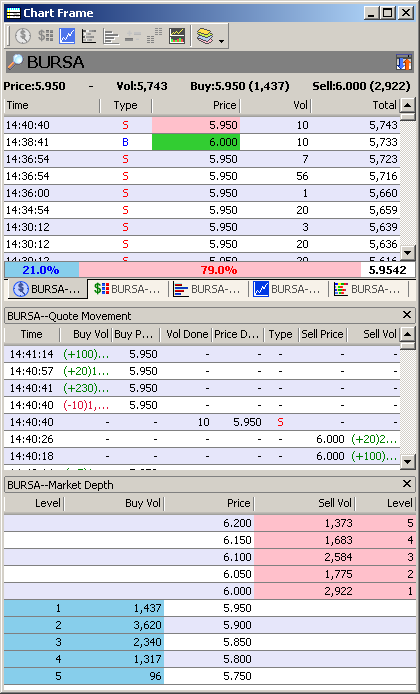Click buy volume 2,340 at price 5.850
420x694 pixels.
148,642
